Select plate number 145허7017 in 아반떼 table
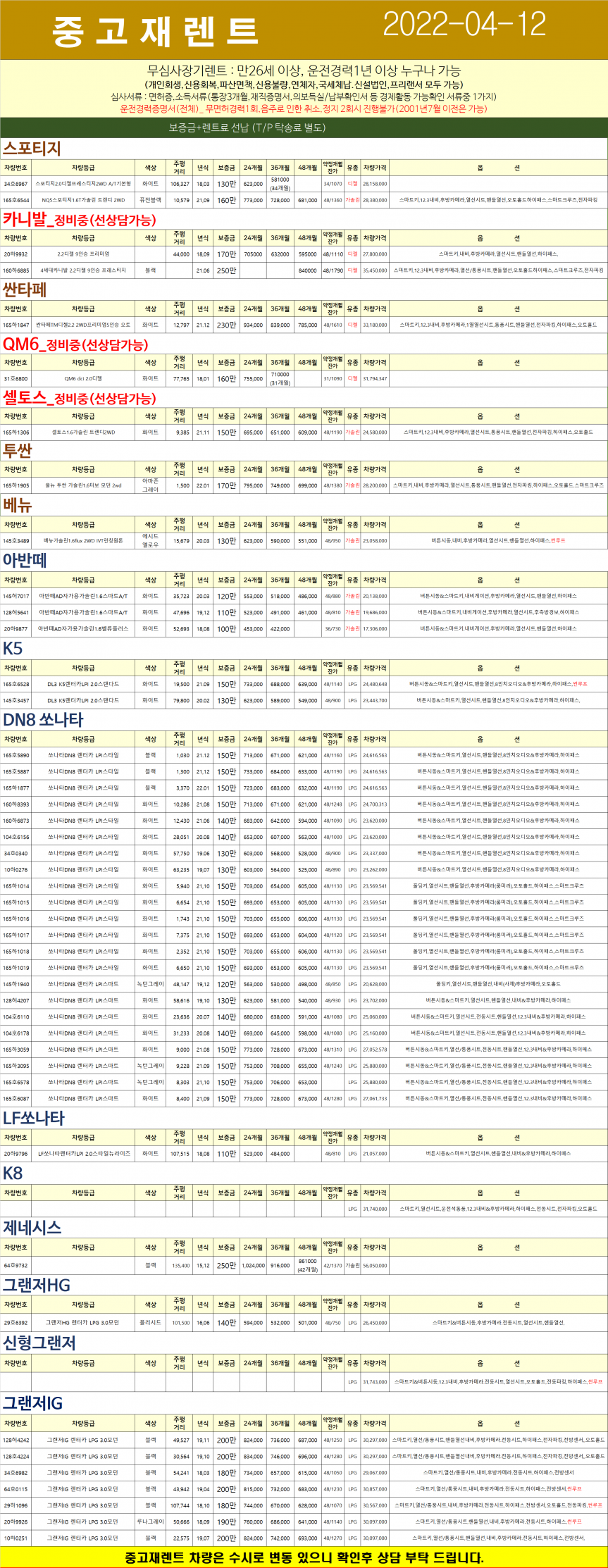The image size is (608, 1568). point(15,596)
